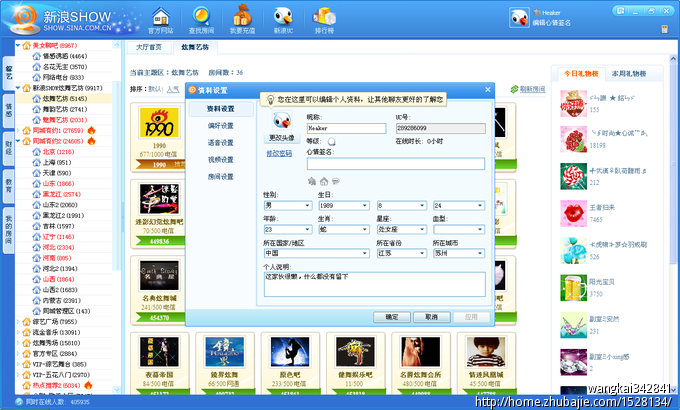Click the 修改密码 link

279,153
